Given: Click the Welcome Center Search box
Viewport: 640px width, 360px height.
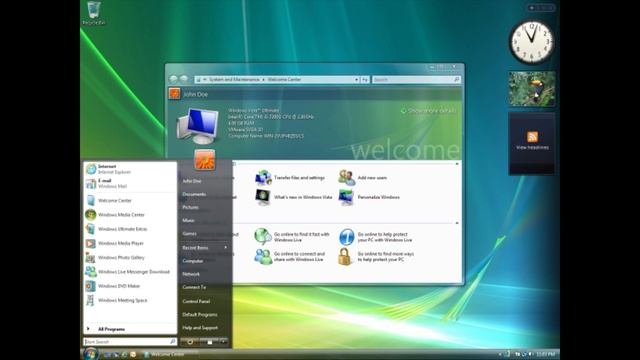Looking at the screenshot, I should [416, 80].
